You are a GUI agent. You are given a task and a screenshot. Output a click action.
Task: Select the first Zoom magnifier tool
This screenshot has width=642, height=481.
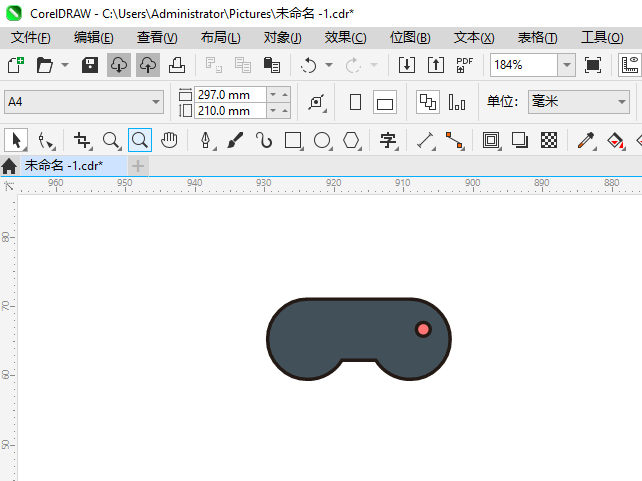[111, 140]
